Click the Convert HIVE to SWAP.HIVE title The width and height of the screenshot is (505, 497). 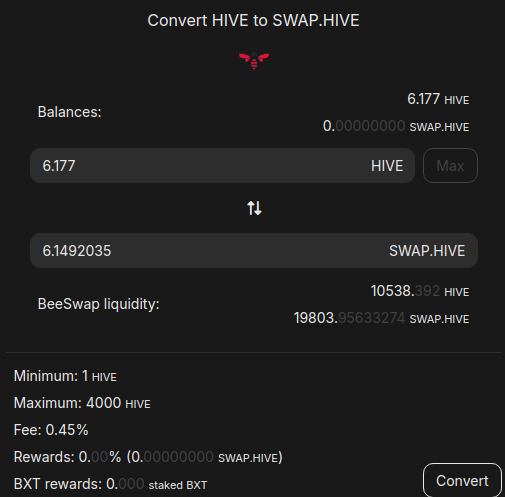[x=253, y=20]
